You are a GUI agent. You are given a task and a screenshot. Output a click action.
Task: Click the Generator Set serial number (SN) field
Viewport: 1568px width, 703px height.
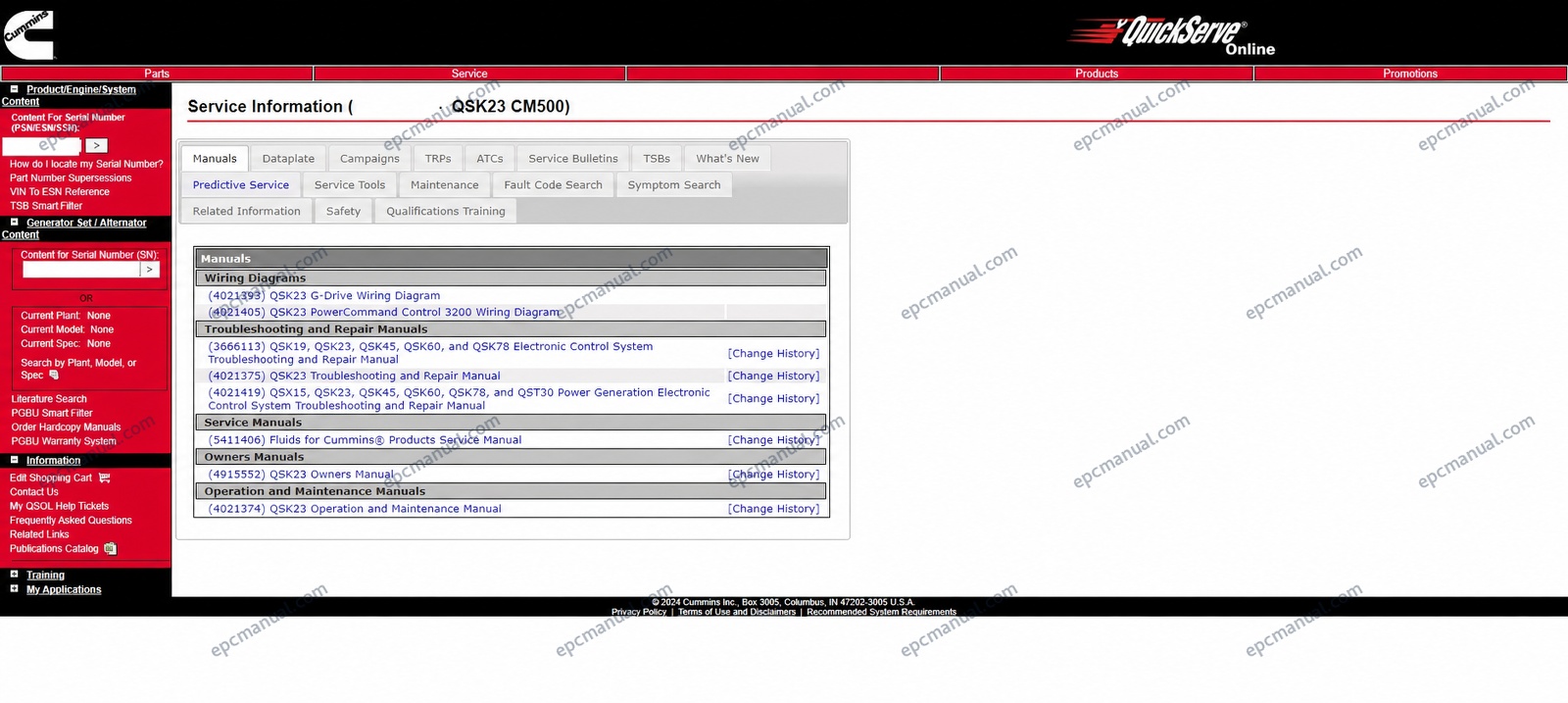click(81, 270)
